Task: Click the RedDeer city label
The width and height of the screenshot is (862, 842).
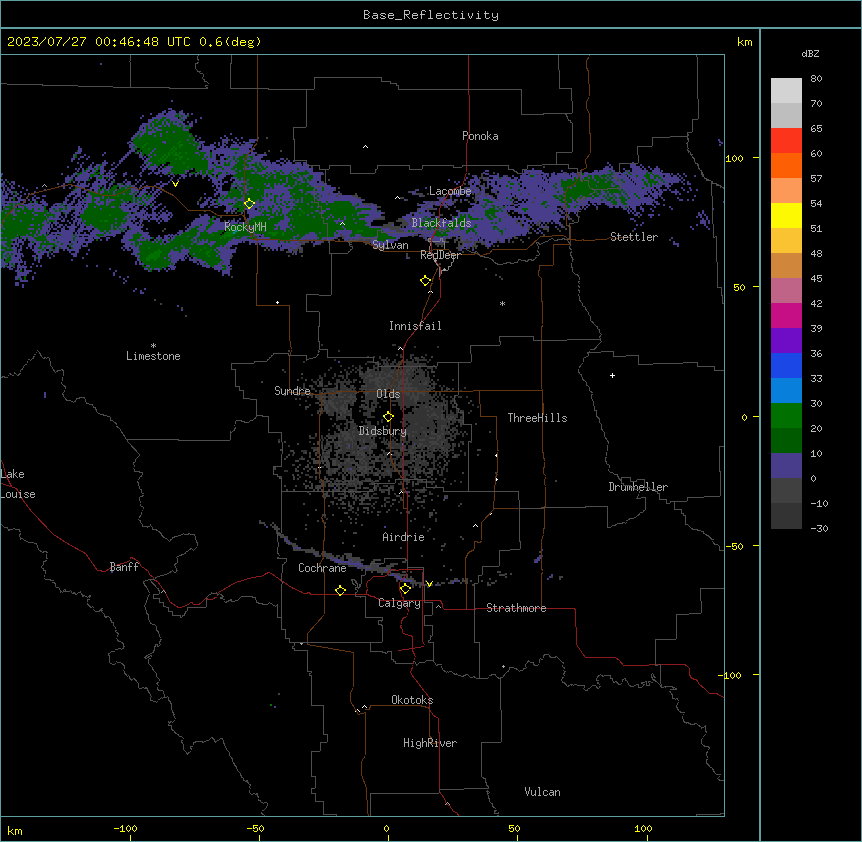Action: [440, 256]
